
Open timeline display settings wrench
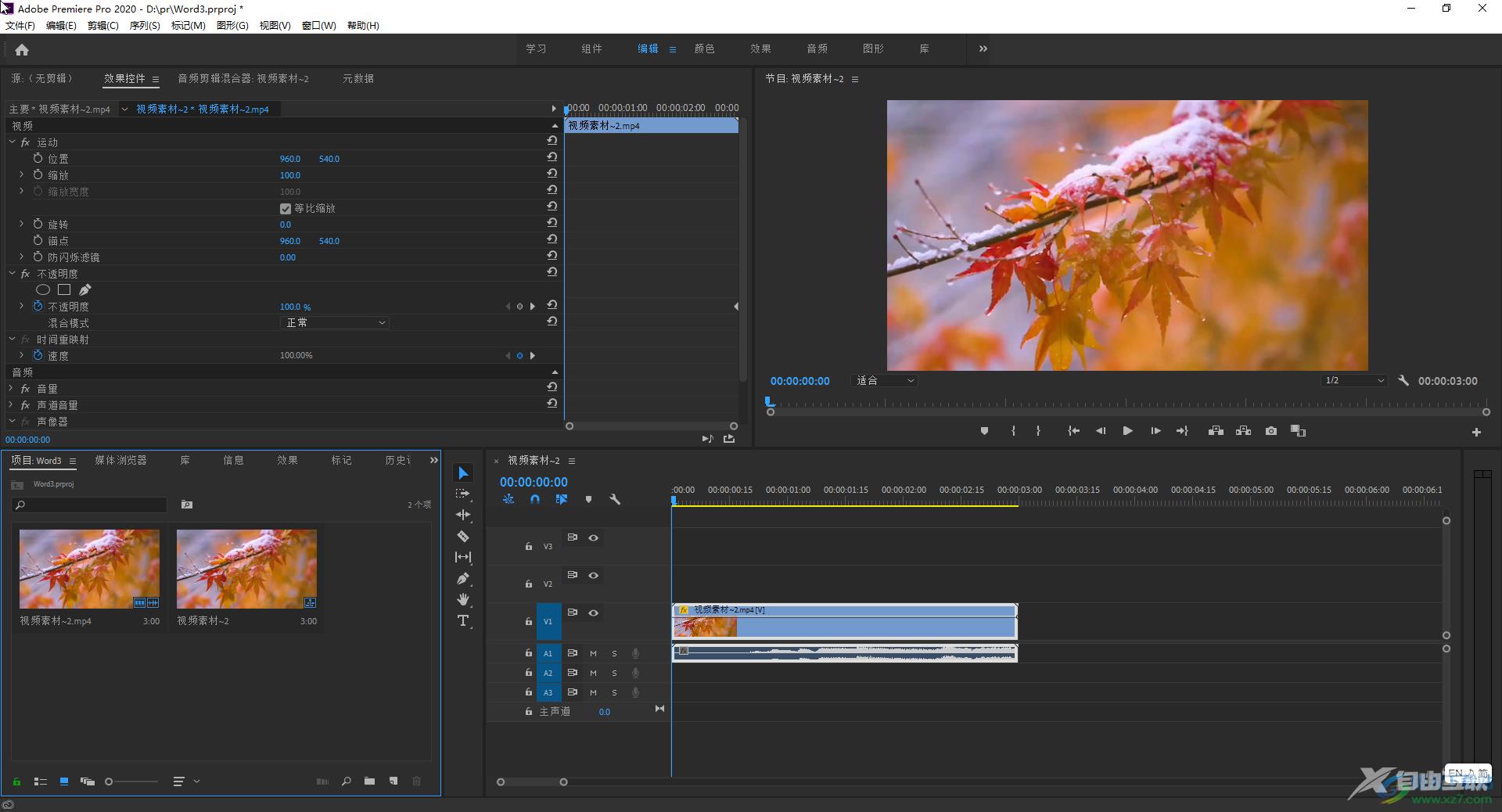615,499
